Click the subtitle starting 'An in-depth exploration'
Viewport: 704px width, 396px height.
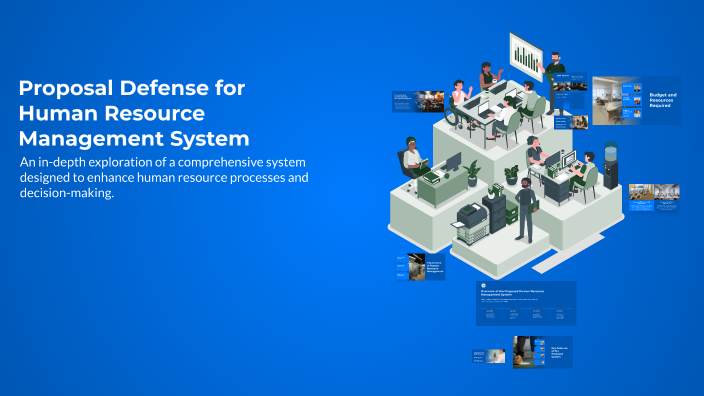tap(164, 177)
